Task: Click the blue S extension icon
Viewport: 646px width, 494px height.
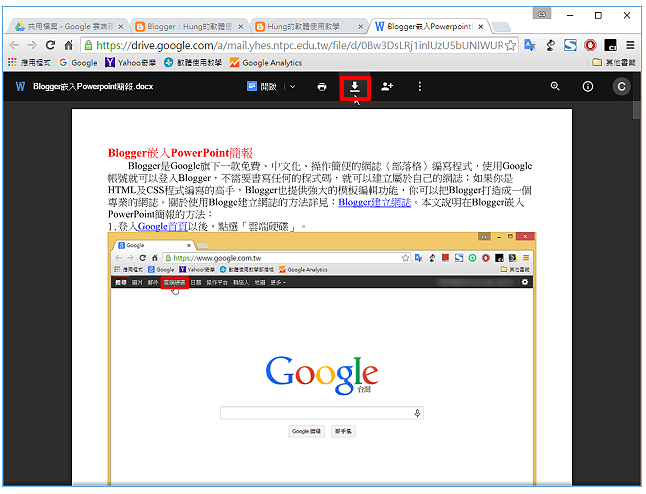Action: (x=570, y=45)
